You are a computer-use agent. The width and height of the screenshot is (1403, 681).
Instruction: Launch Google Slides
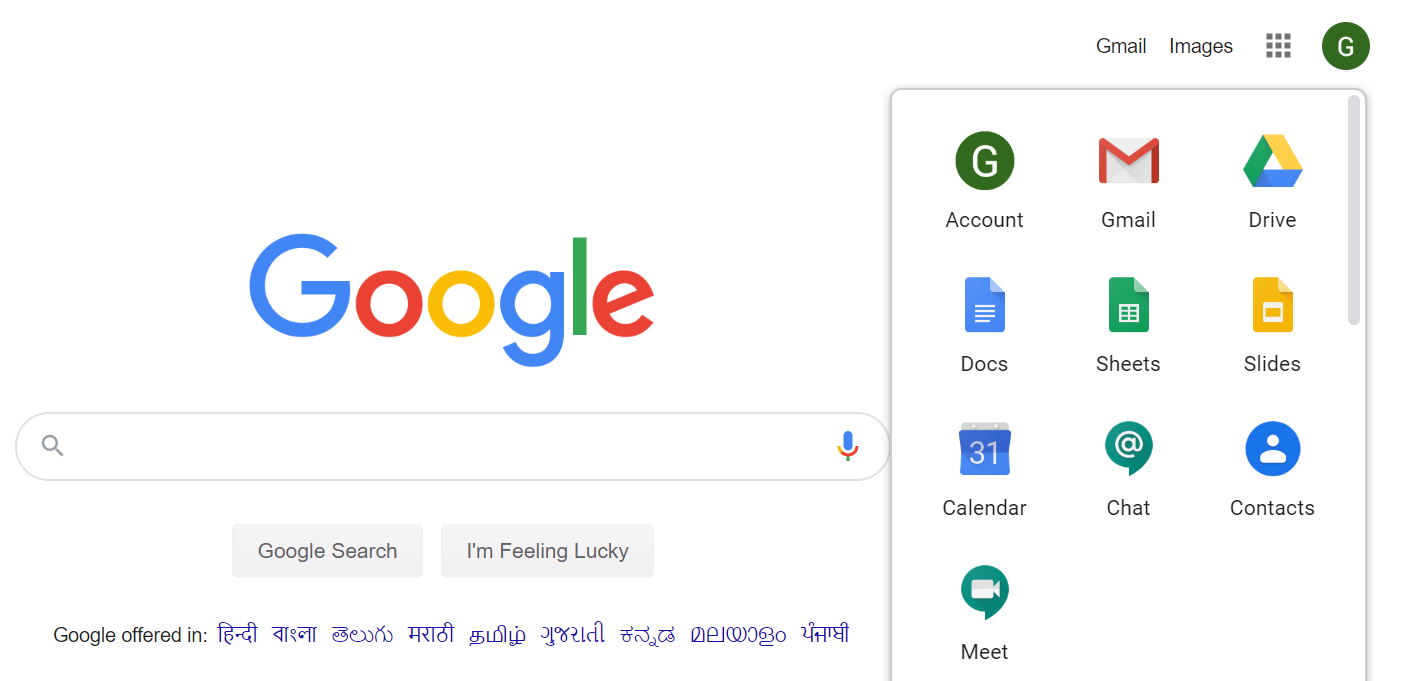tap(1272, 304)
